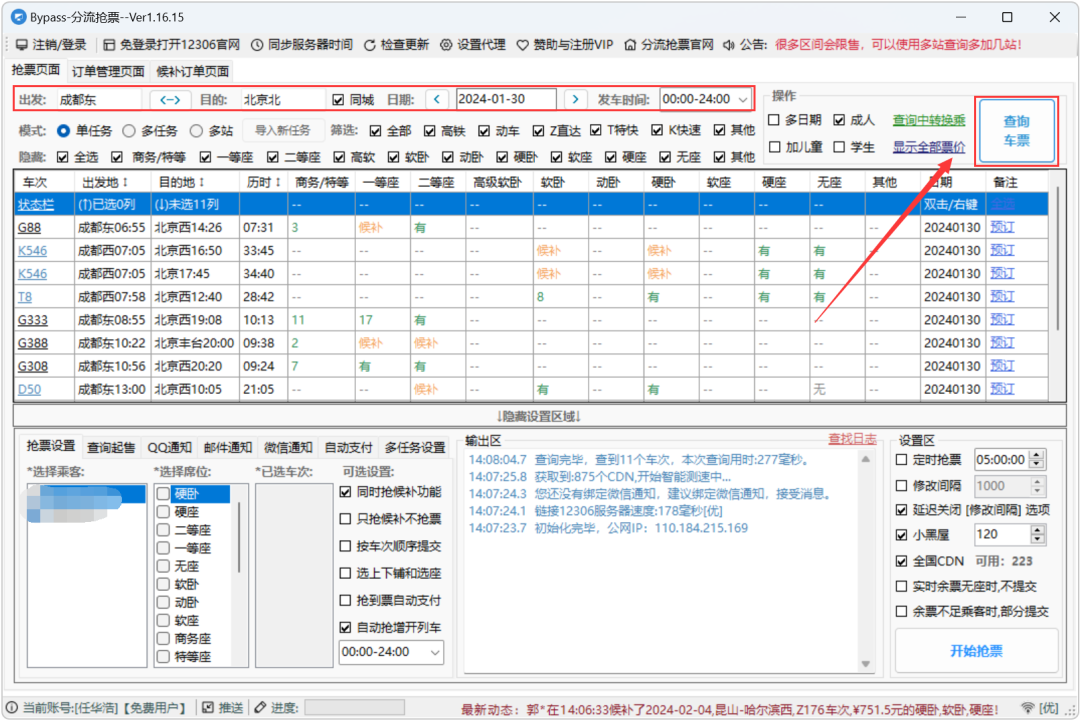The image size is (1080, 721).
Task: Collapse the 隐藏设置区域 bar
Action: point(539,415)
